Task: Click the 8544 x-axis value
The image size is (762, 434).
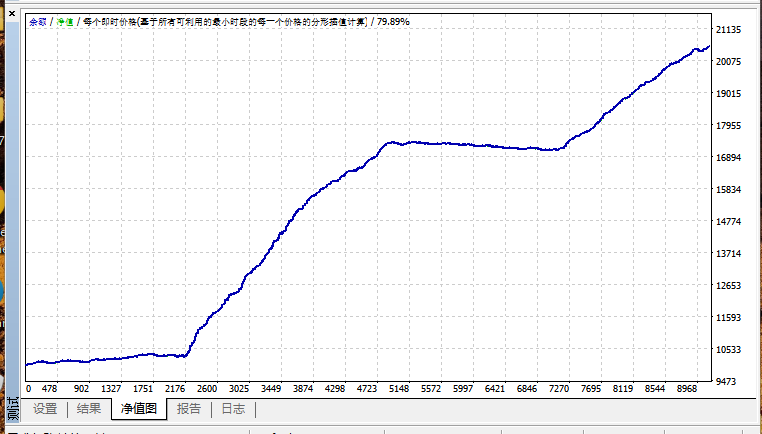Action: pyautogui.click(x=655, y=389)
